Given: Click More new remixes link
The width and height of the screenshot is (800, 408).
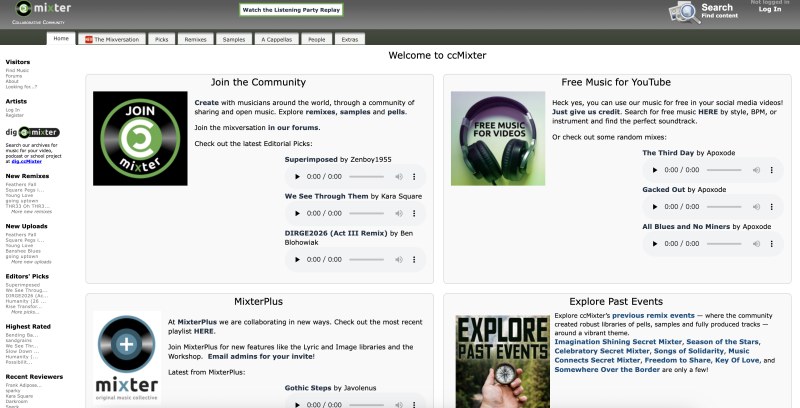Looking at the screenshot, I should point(32,212).
